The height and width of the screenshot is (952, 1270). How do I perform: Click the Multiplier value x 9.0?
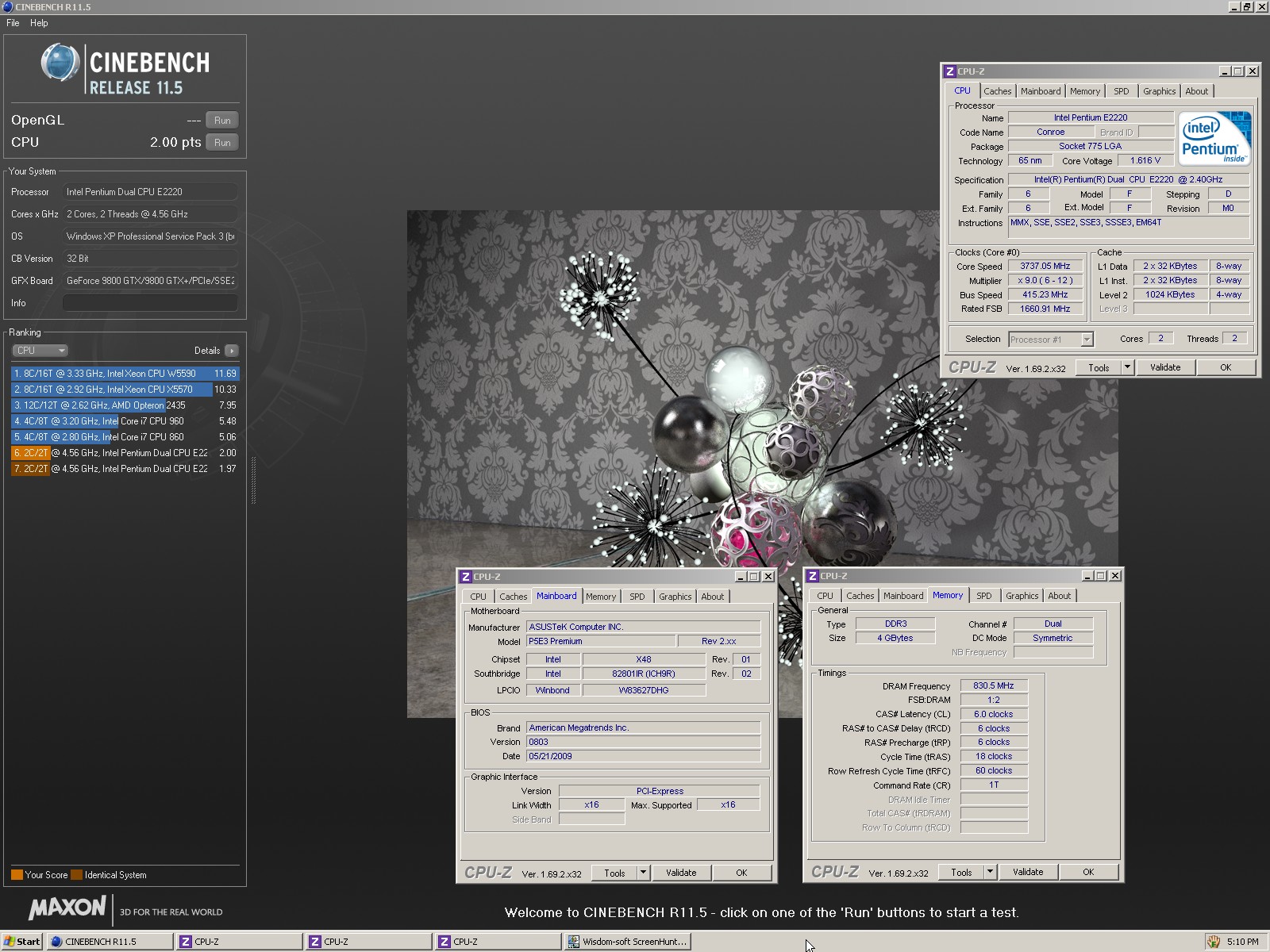click(1045, 281)
